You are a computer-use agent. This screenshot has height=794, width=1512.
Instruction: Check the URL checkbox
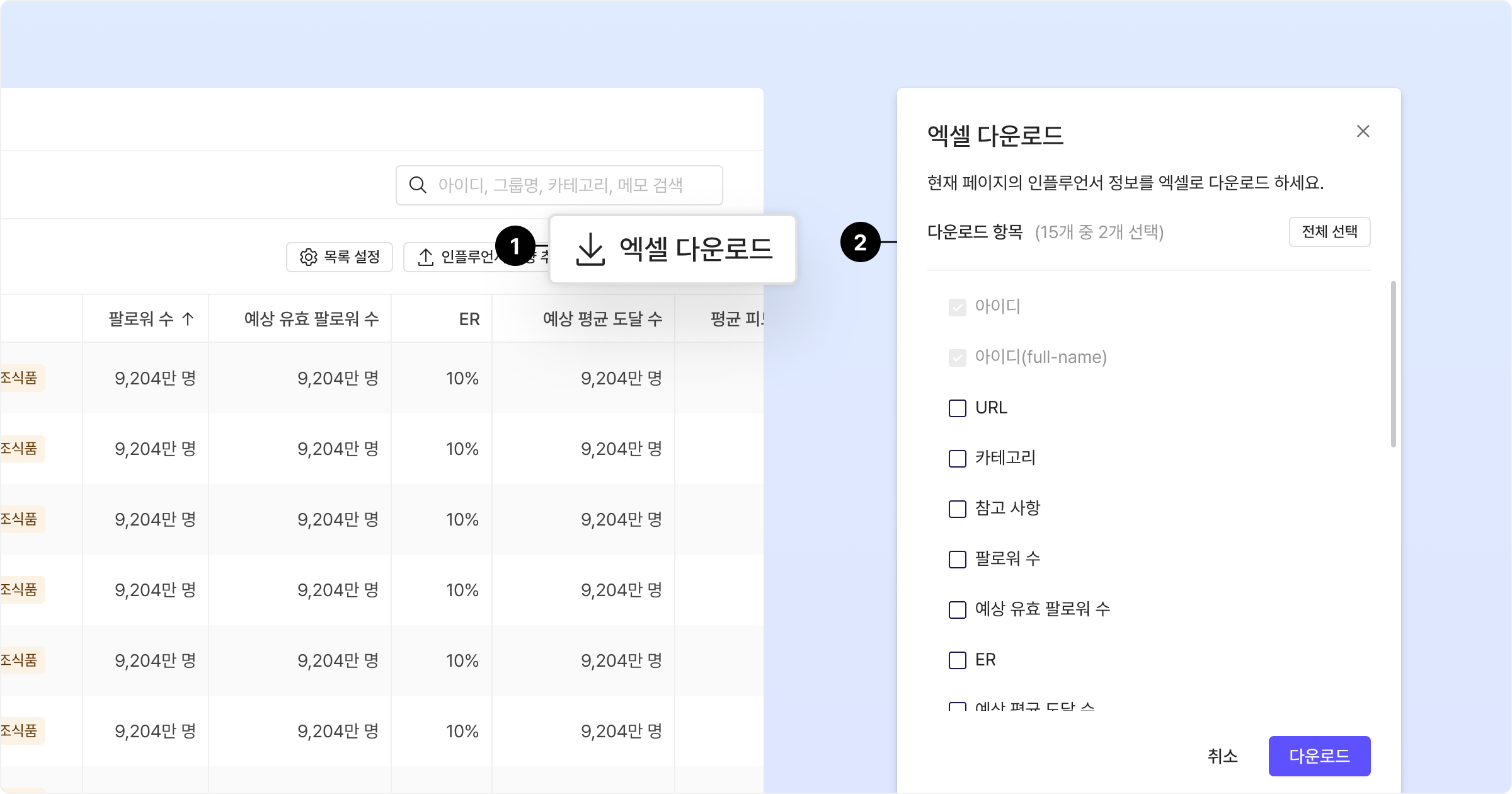[957, 408]
